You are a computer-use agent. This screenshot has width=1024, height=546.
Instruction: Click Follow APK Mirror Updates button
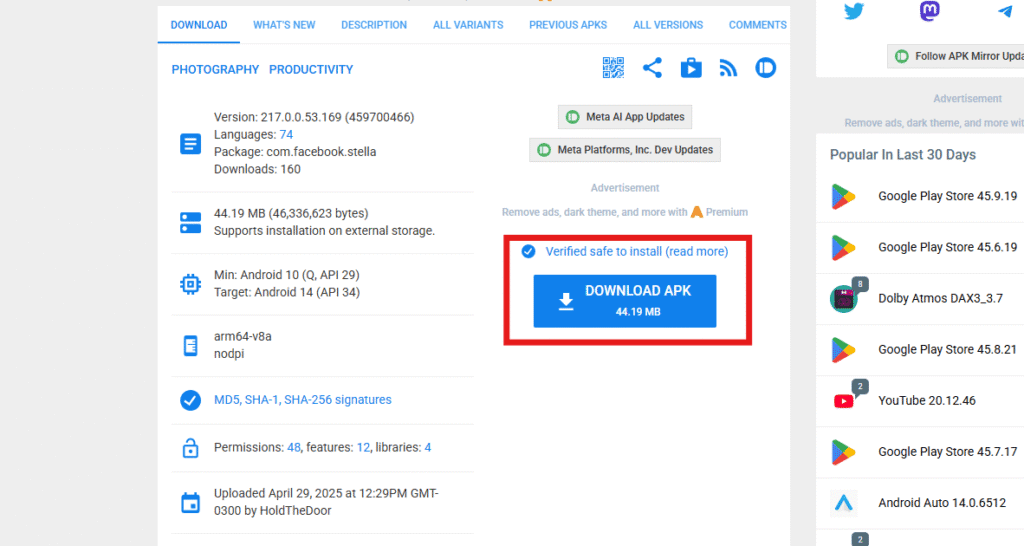pos(956,56)
